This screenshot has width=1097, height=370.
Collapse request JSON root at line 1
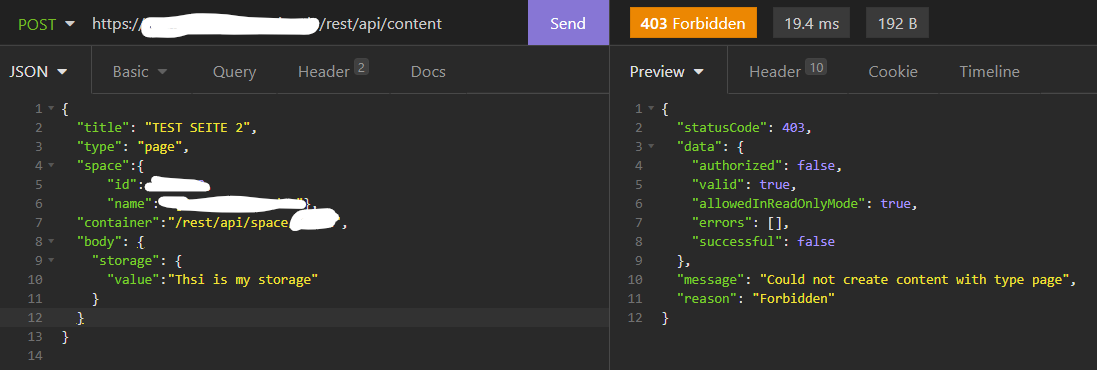coord(51,109)
